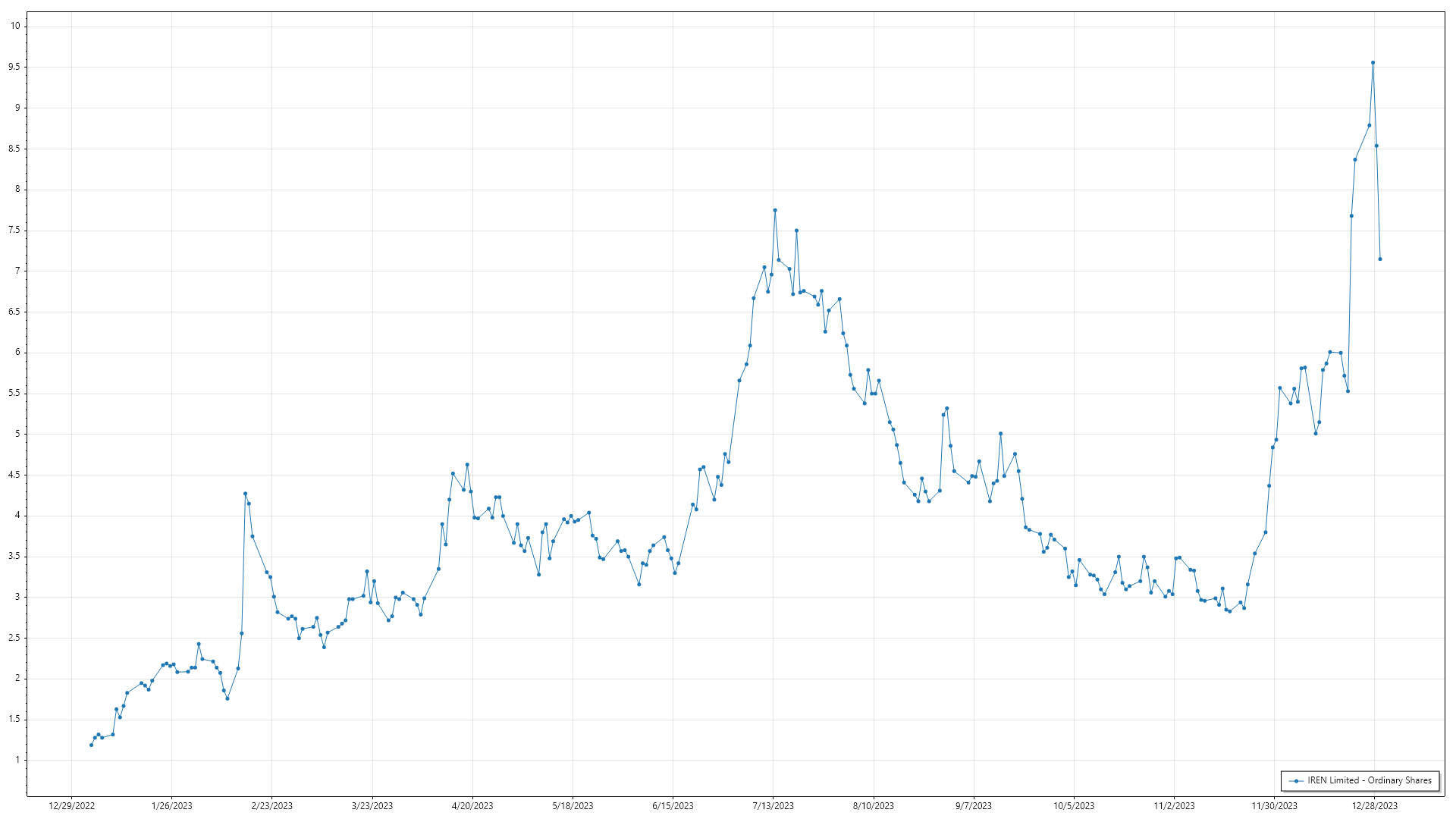The width and height of the screenshot is (1456, 819).
Task: Click the 7.5 label on the y-axis
Action: (x=14, y=230)
